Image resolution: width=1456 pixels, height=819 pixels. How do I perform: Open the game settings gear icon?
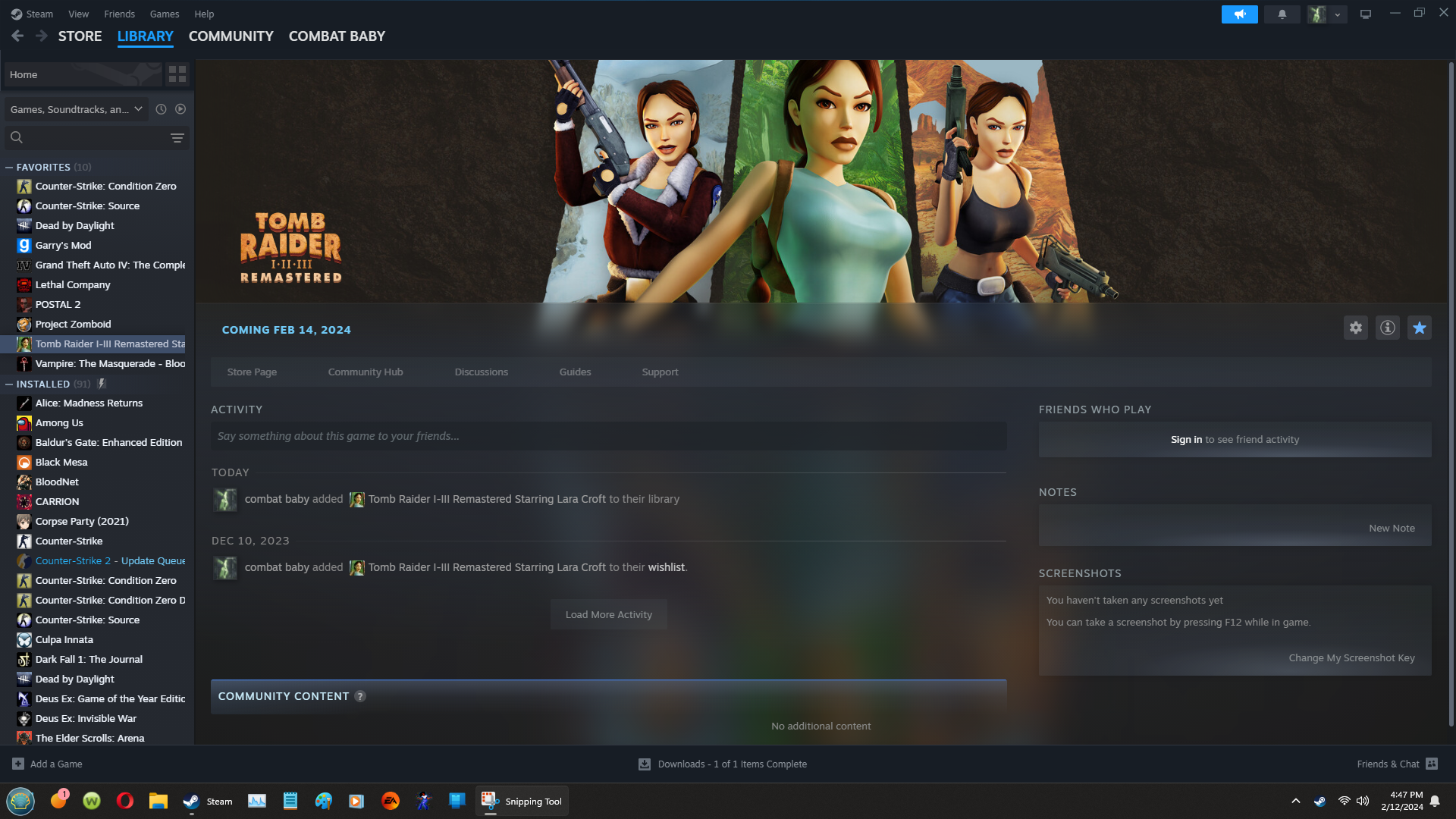pyautogui.click(x=1355, y=328)
